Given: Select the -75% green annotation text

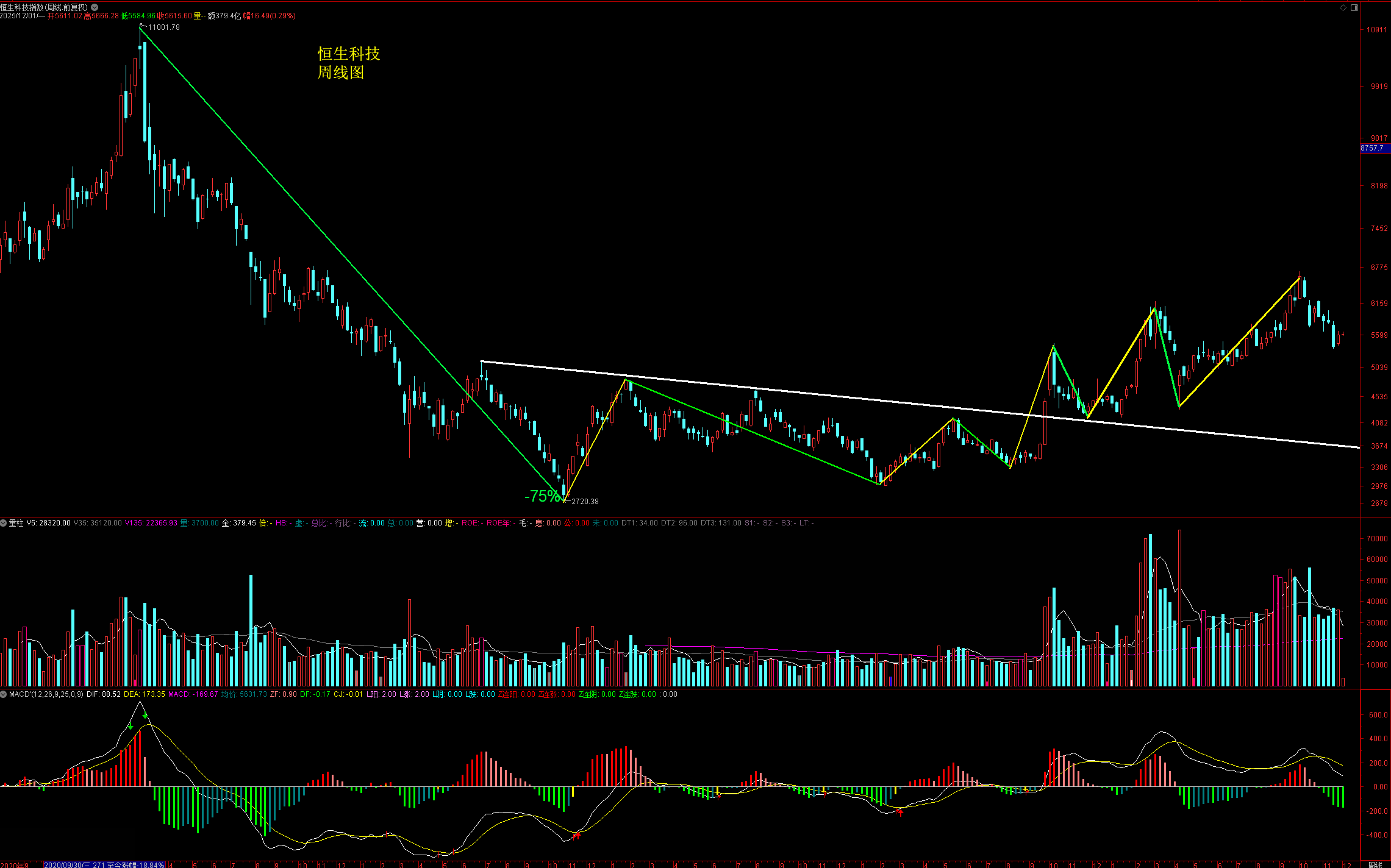Looking at the screenshot, I should [x=542, y=496].
